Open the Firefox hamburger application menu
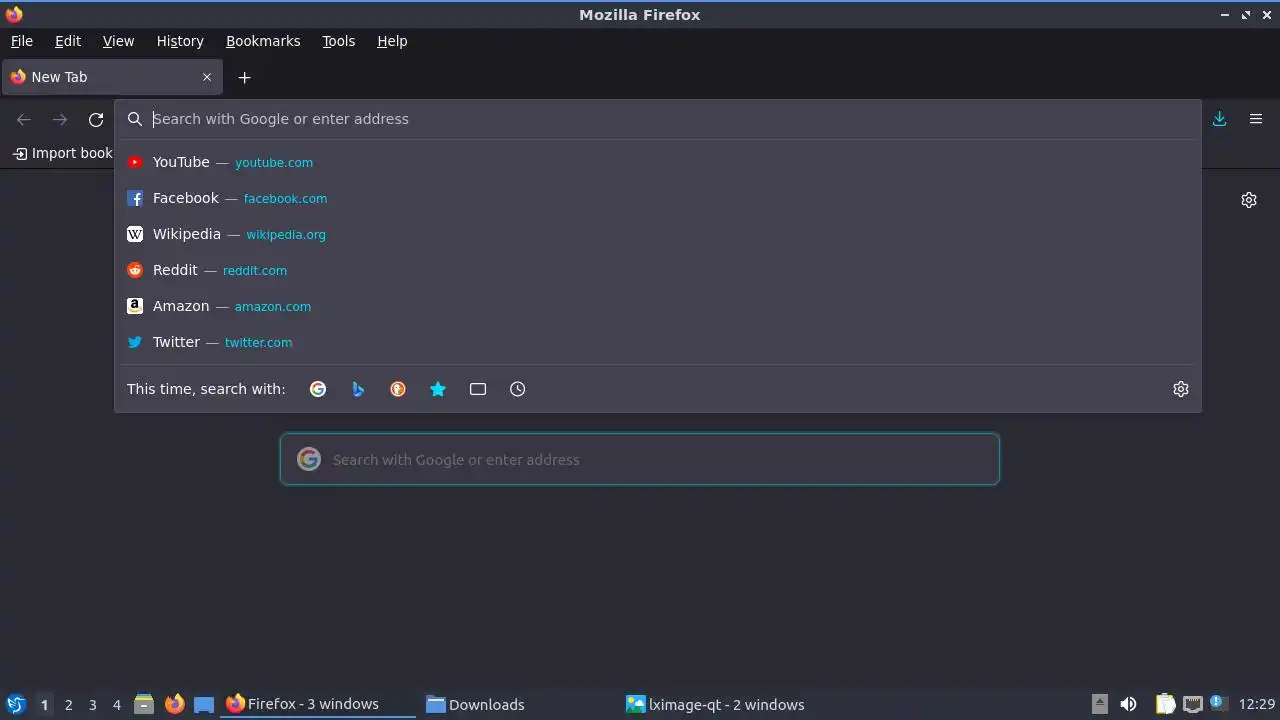This screenshot has width=1280, height=720. coord(1256,119)
